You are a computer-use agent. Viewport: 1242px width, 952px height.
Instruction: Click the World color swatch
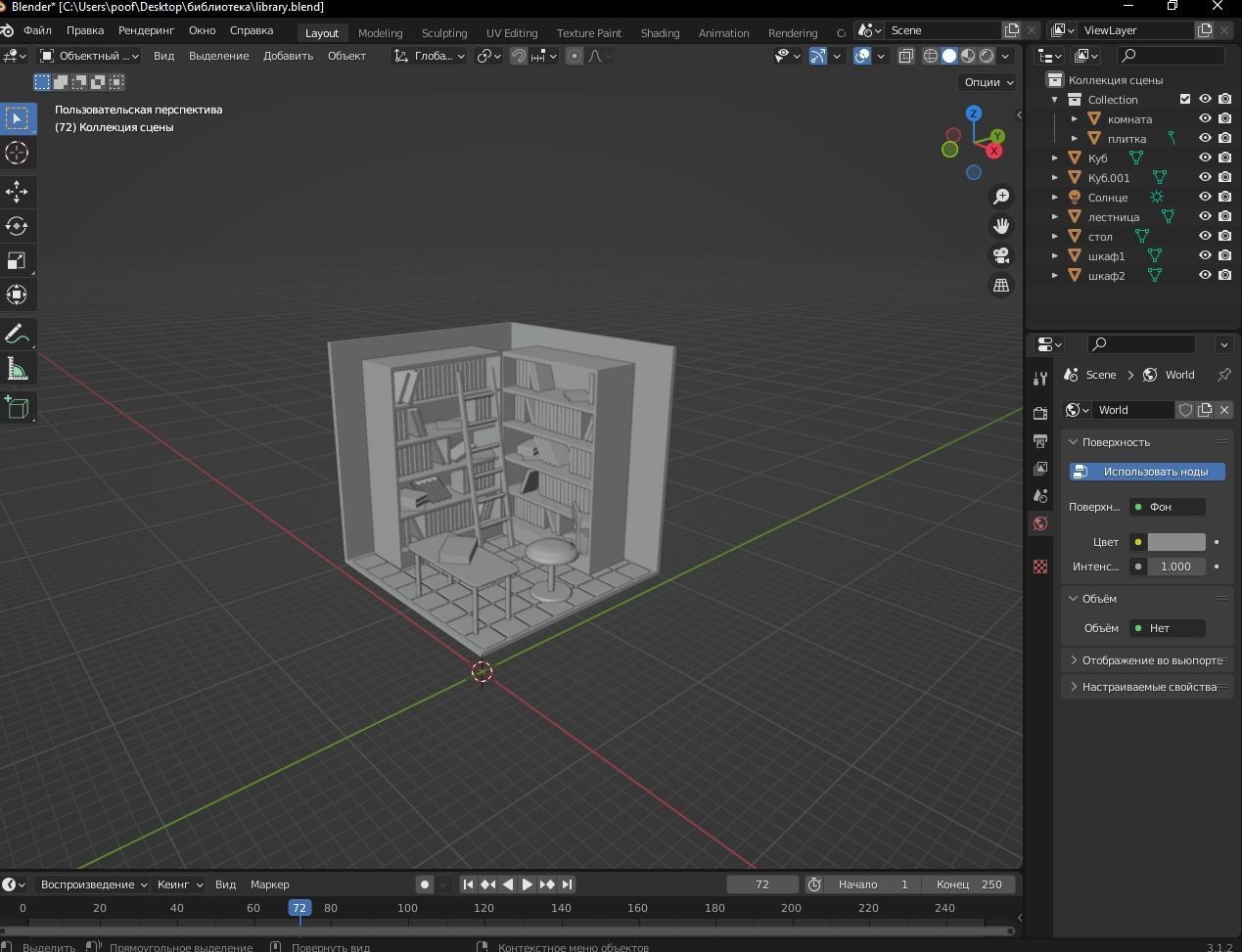pyautogui.click(x=1176, y=542)
